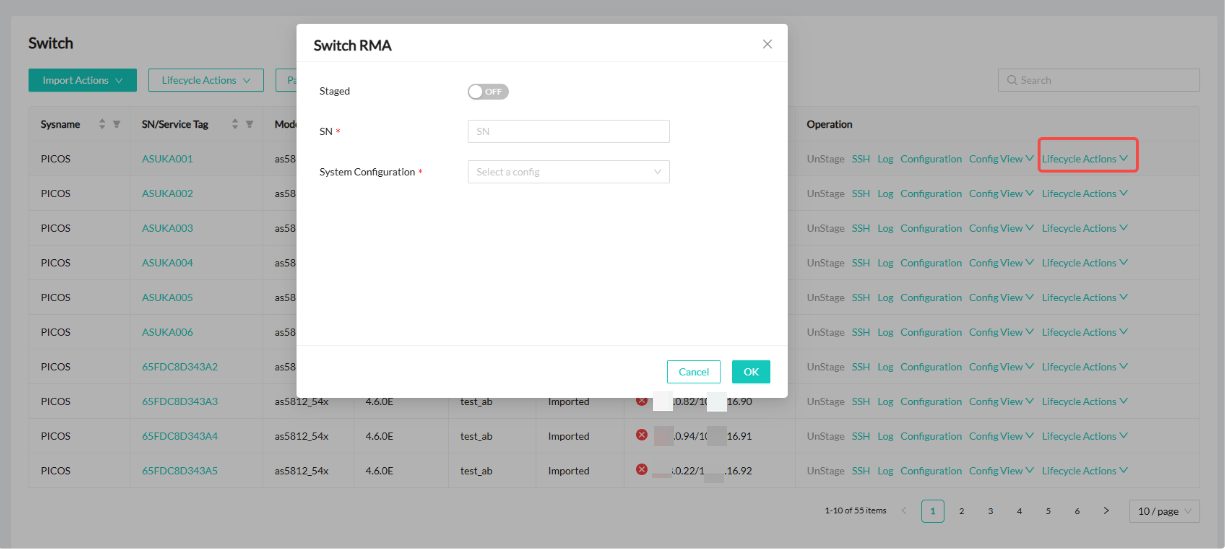The height and width of the screenshot is (549, 1225).
Task: Click the search magnifier icon
Action: coord(1012,81)
